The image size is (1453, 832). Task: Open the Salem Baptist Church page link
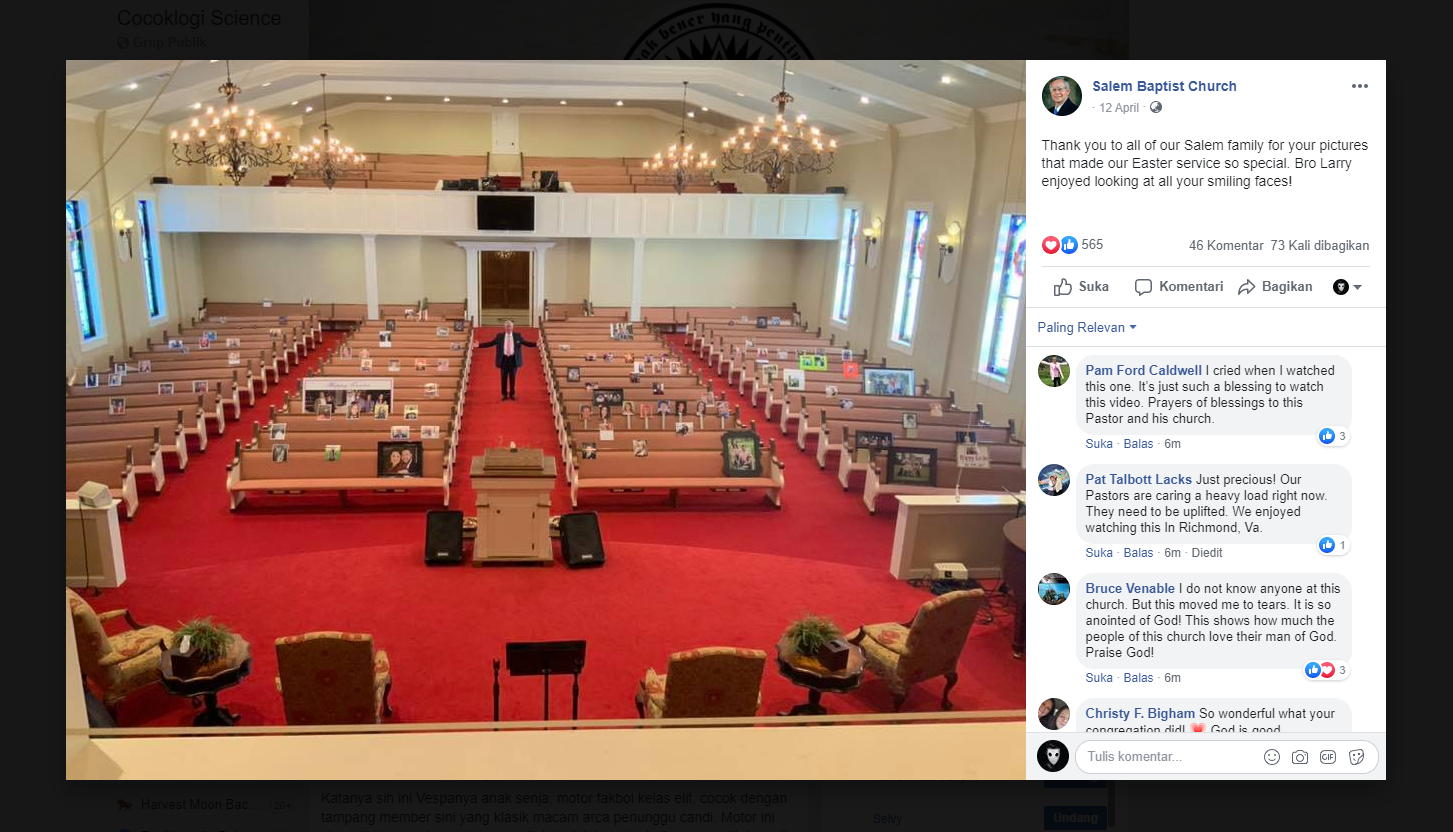tap(1164, 86)
